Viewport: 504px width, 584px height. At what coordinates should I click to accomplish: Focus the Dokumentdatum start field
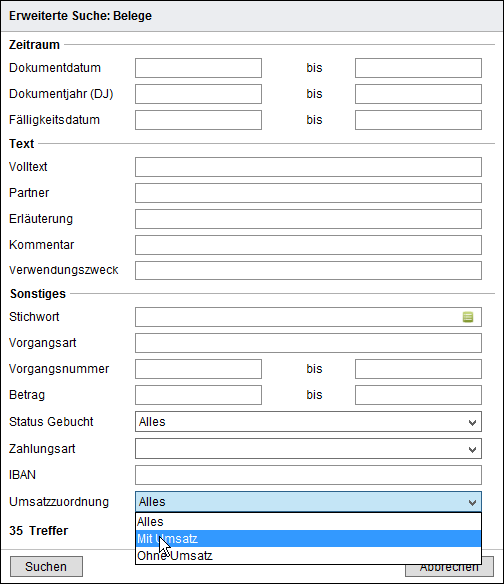(x=199, y=68)
